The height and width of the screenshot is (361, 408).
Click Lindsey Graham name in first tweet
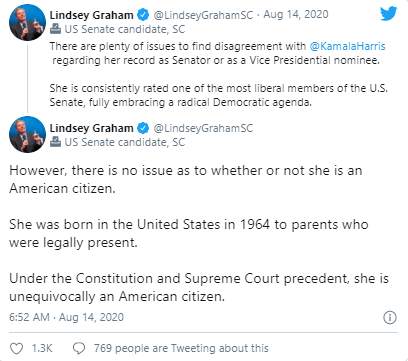coord(91,15)
